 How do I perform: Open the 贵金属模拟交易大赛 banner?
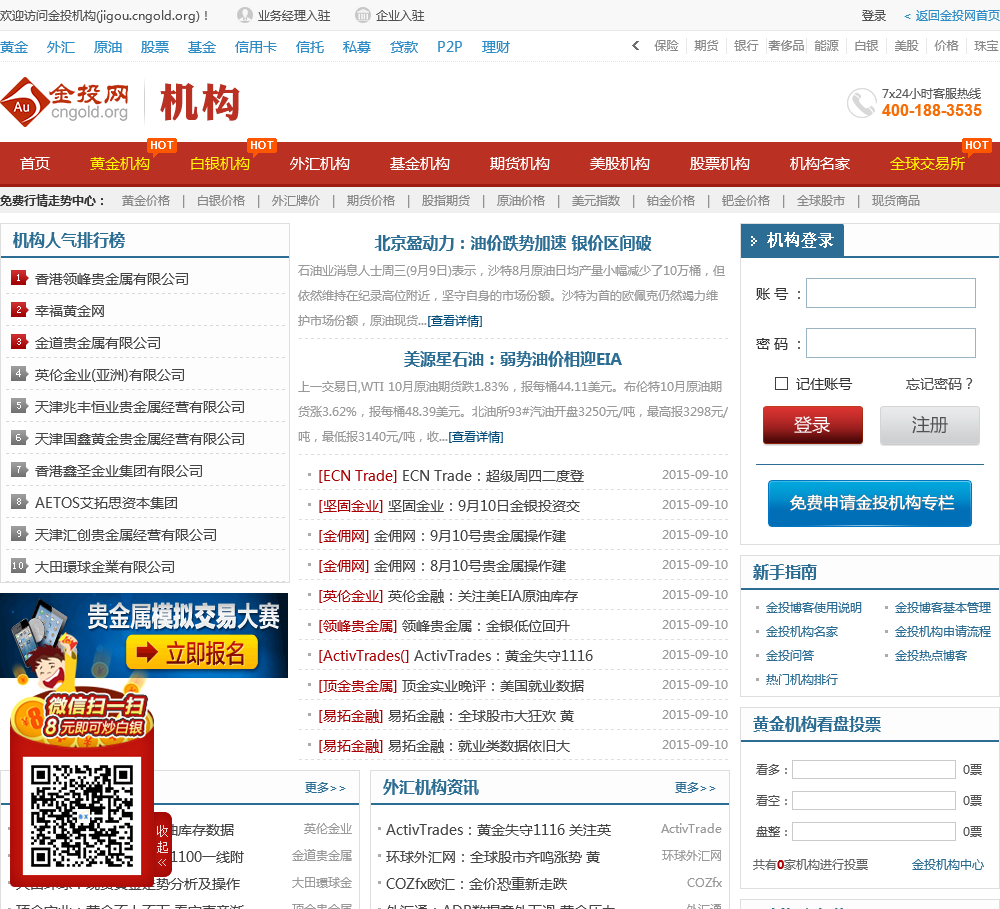point(144,635)
